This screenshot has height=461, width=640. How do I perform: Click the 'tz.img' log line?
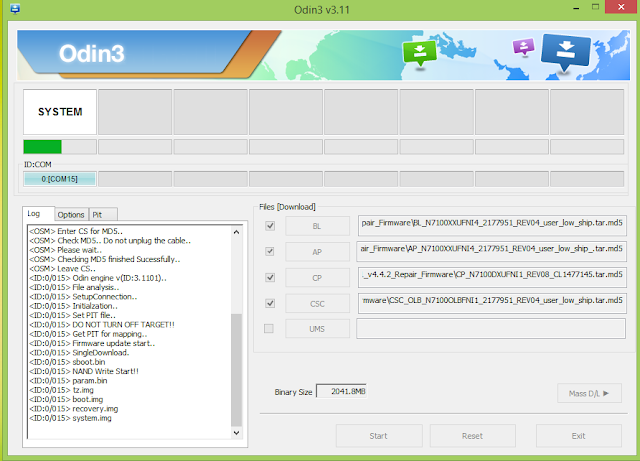pyautogui.click(x=61, y=390)
